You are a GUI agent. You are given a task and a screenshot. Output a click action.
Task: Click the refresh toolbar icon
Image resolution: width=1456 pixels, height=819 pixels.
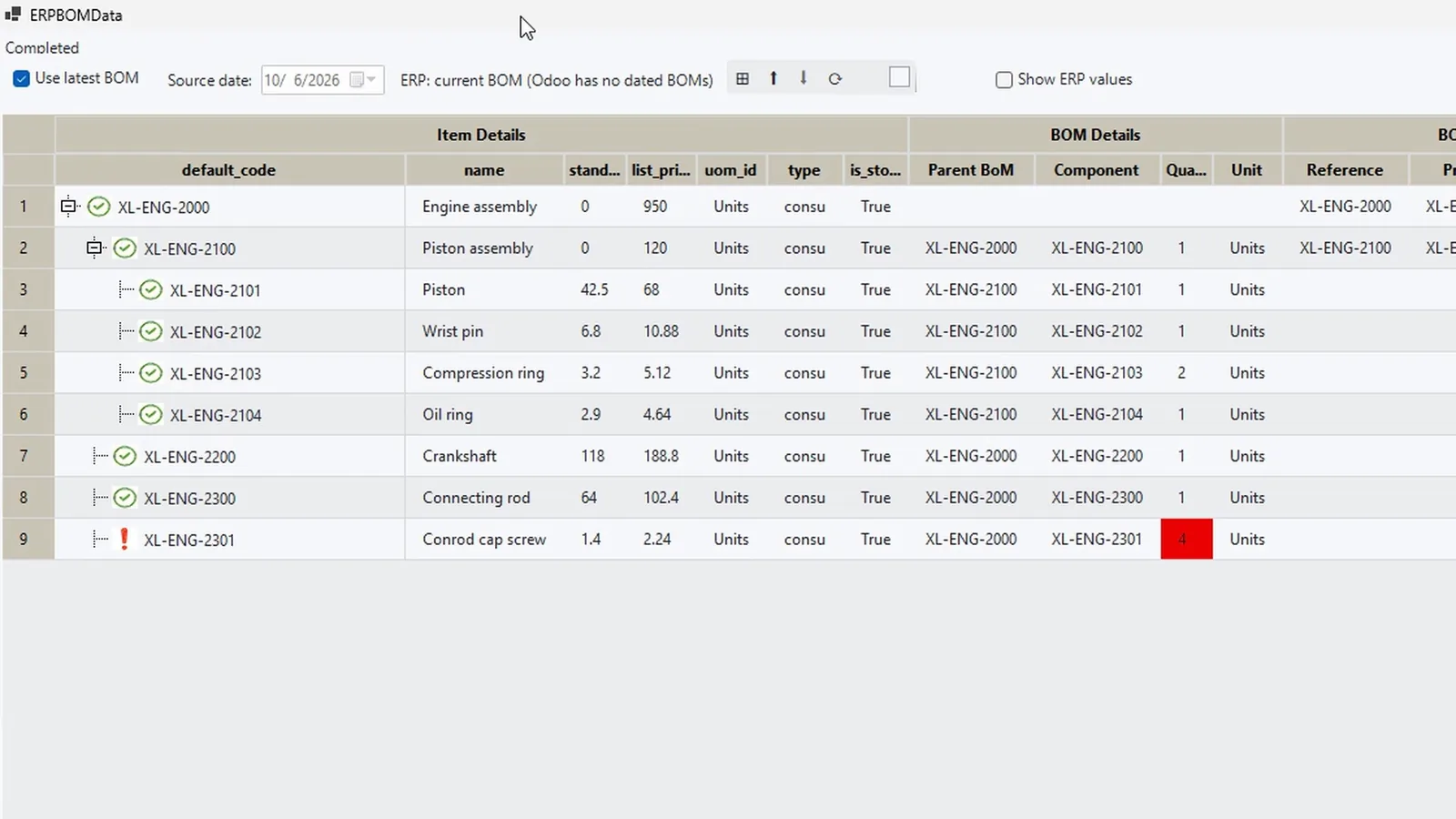coord(835,79)
